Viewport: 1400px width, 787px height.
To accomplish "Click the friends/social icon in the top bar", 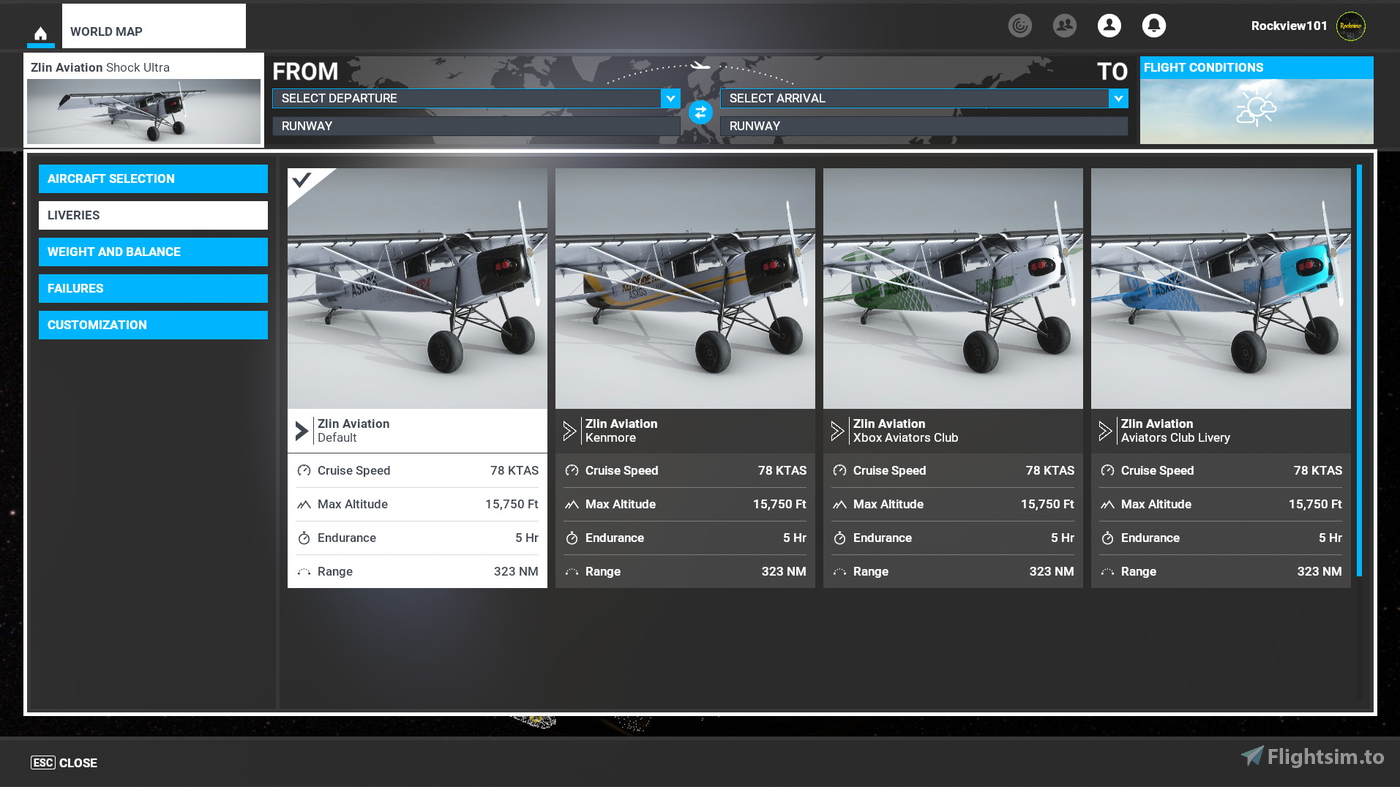I will [1064, 25].
